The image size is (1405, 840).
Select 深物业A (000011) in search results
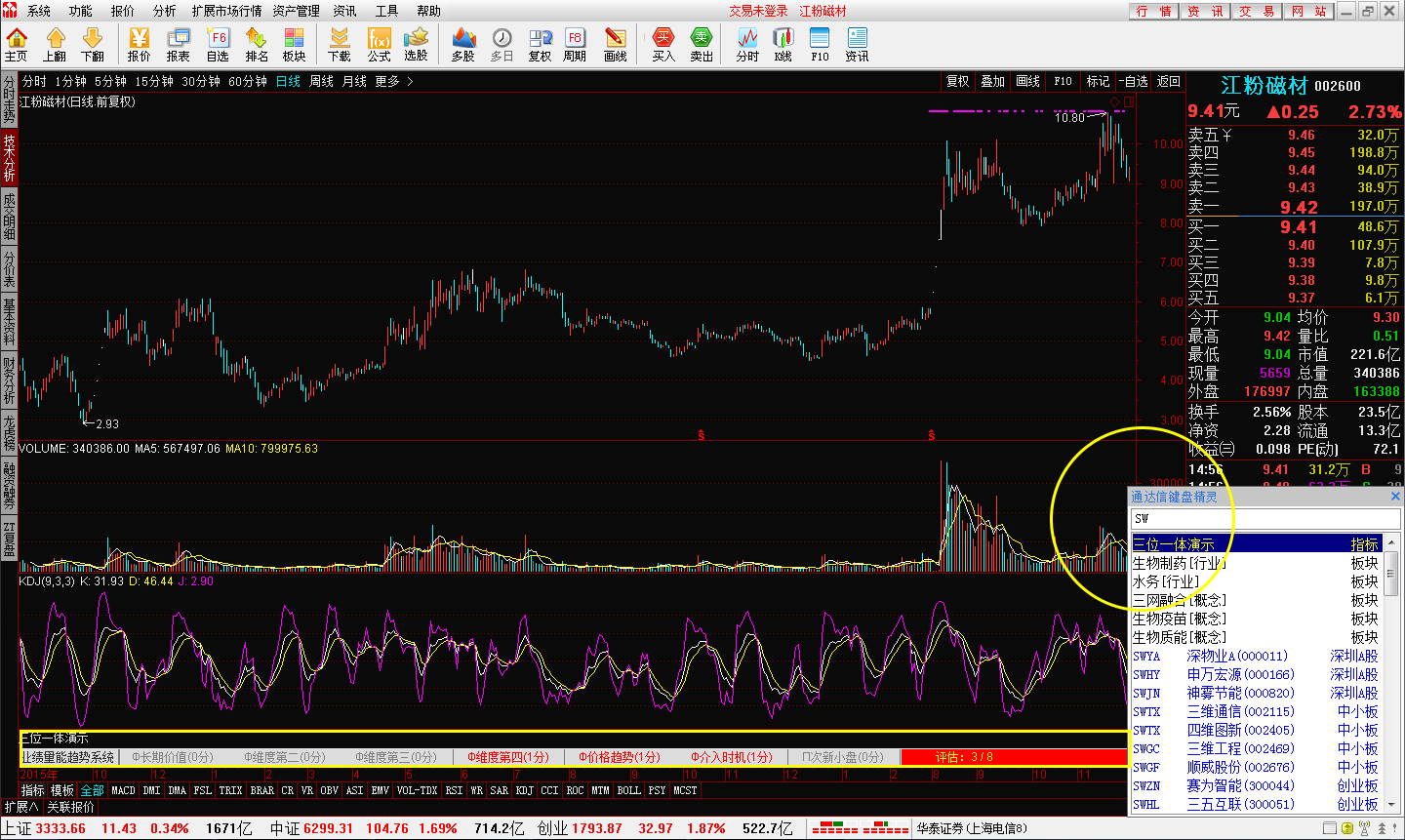1237,657
